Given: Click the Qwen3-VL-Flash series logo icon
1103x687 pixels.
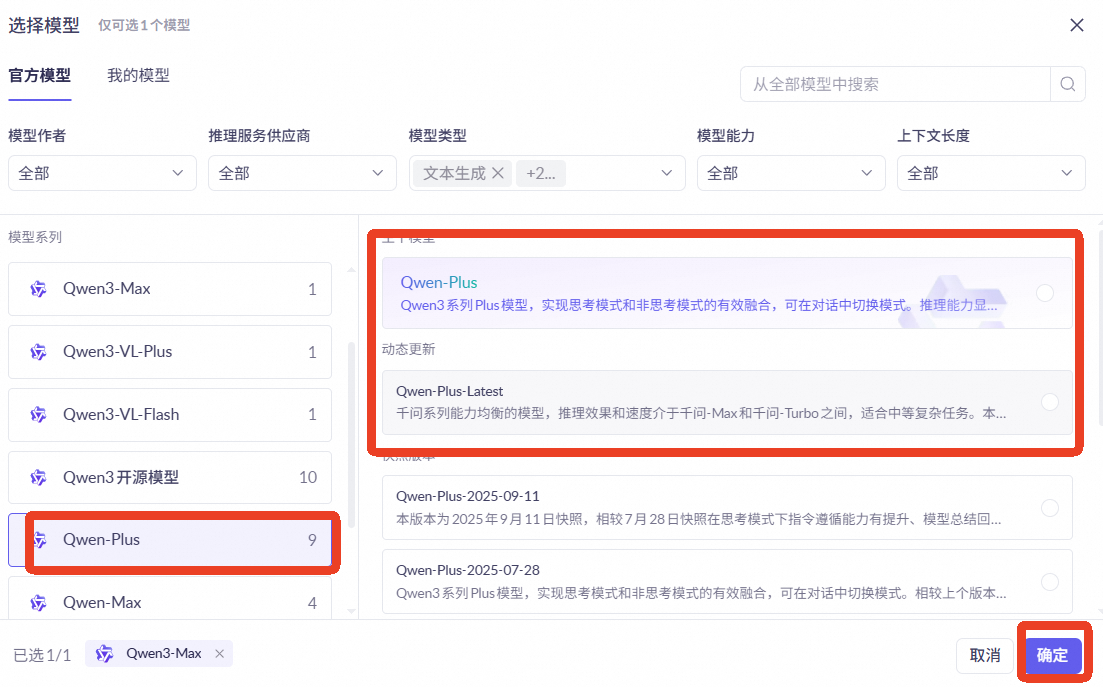Looking at the screenshot, I should (x=38, y=415).
